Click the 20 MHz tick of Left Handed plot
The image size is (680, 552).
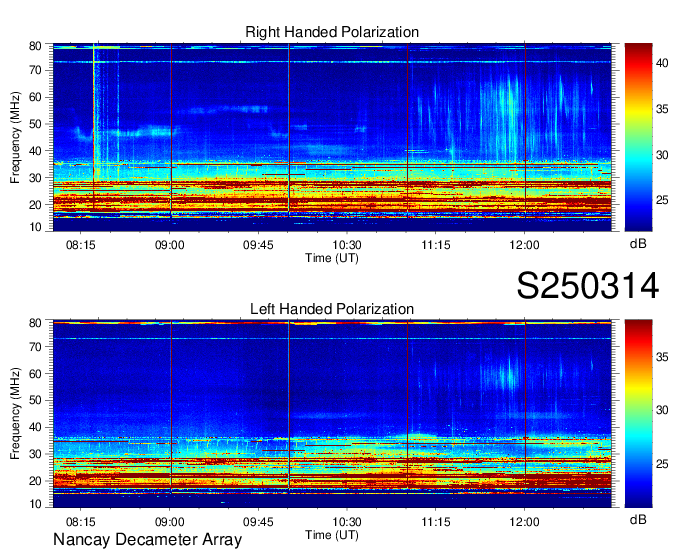click(x=35, y=481)
